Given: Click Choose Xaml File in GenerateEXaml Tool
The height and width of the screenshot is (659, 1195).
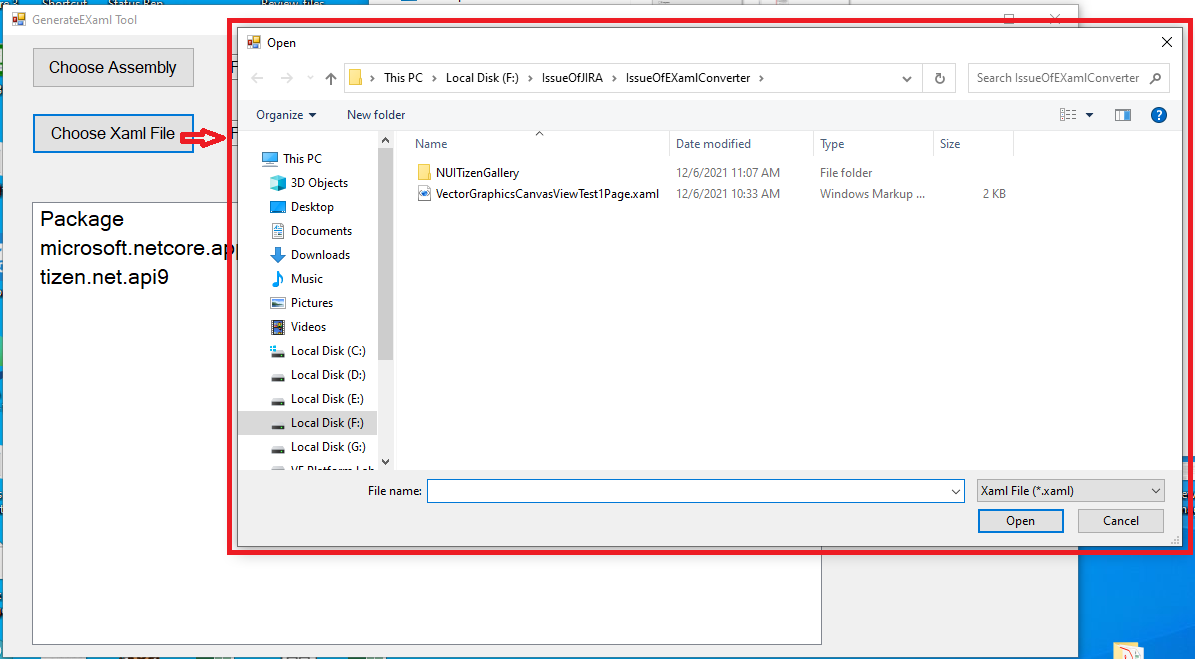Looking at the screenshot, I should pos(113,133).
